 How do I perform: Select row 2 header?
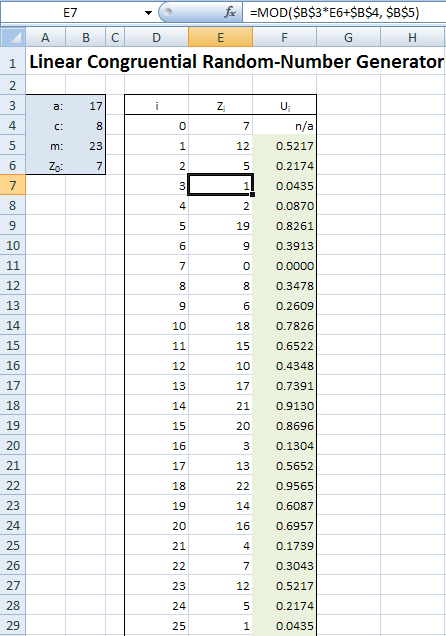tap(13, 85)
